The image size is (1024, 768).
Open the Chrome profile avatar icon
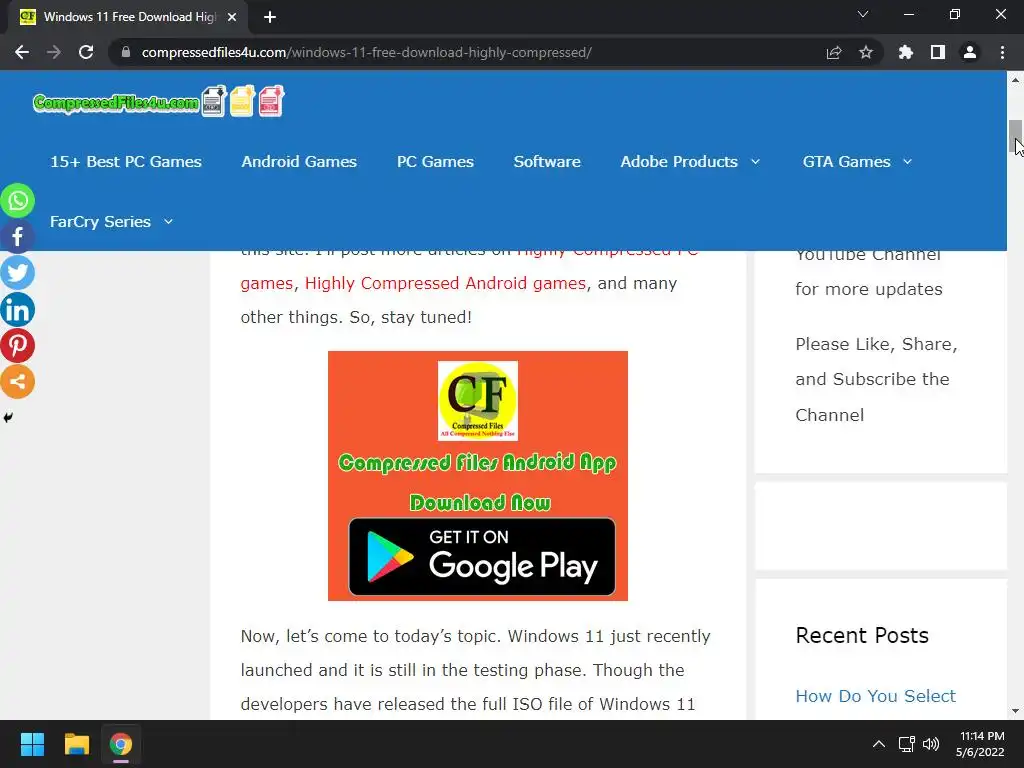click(970, 52)
